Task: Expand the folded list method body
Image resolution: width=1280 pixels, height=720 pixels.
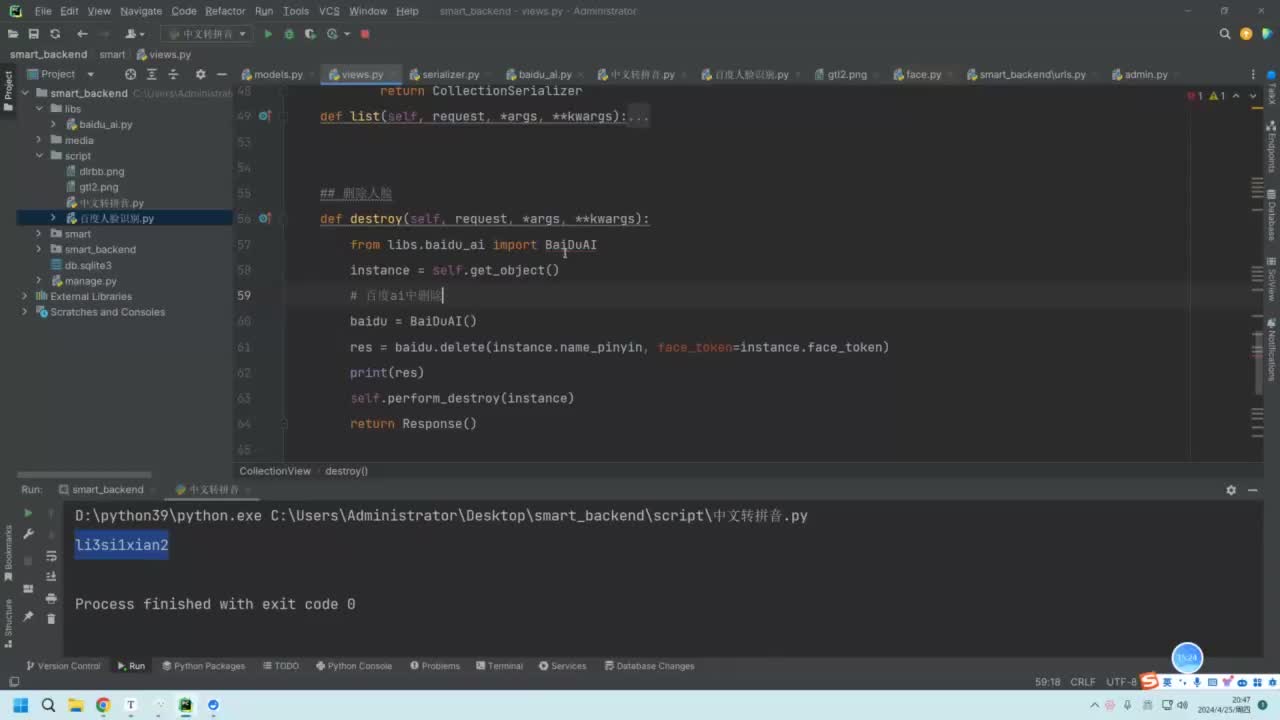Action: [x=638, y=117]
